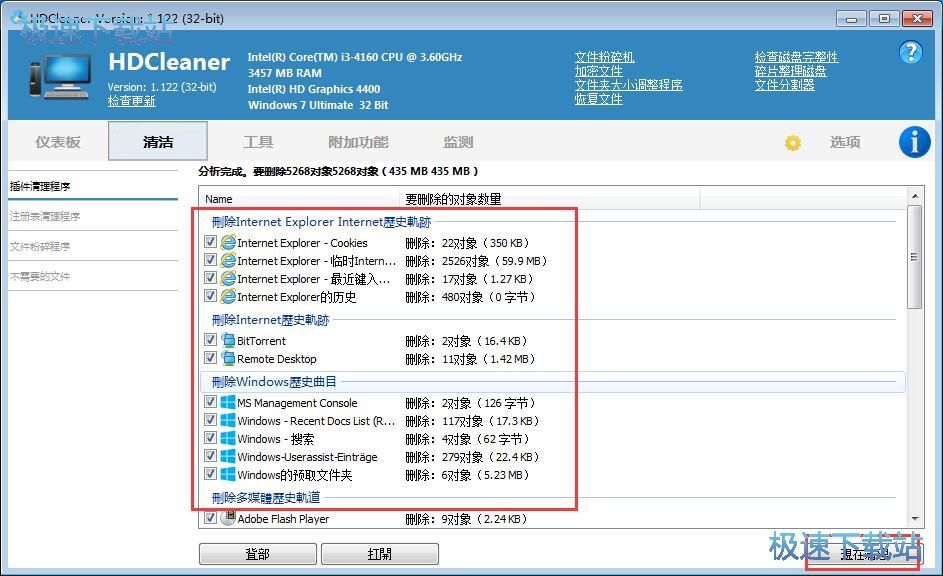Click the 检查更新 link
The width and height of the screenshot is (943, 576).
[x=132, y=101]
